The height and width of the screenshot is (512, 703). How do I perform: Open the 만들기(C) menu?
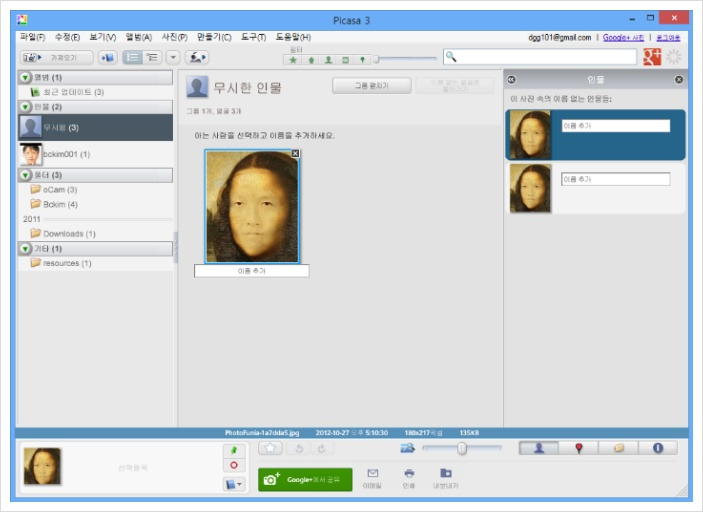tap(214, 37)
